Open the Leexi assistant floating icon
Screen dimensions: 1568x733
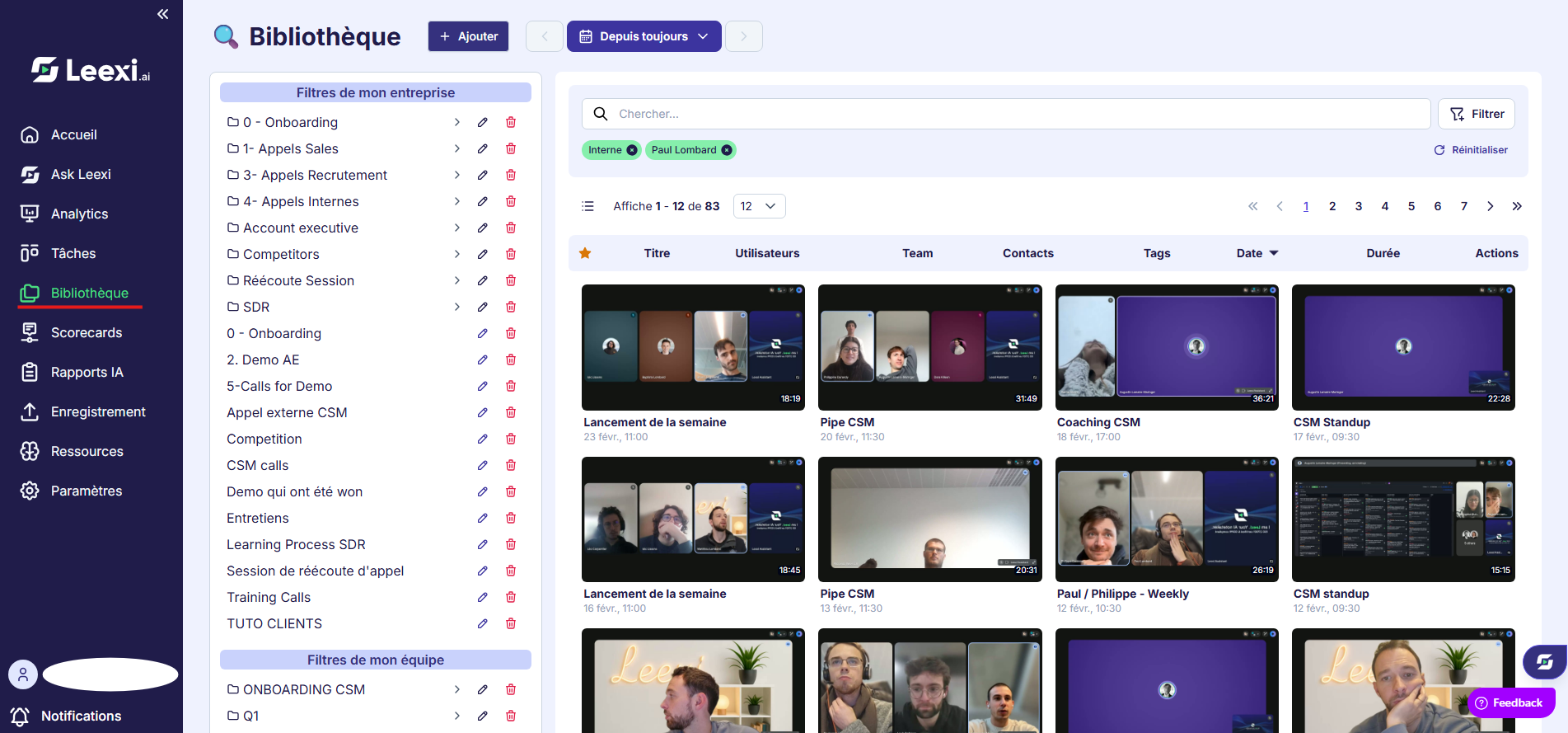click(1543, 661)
